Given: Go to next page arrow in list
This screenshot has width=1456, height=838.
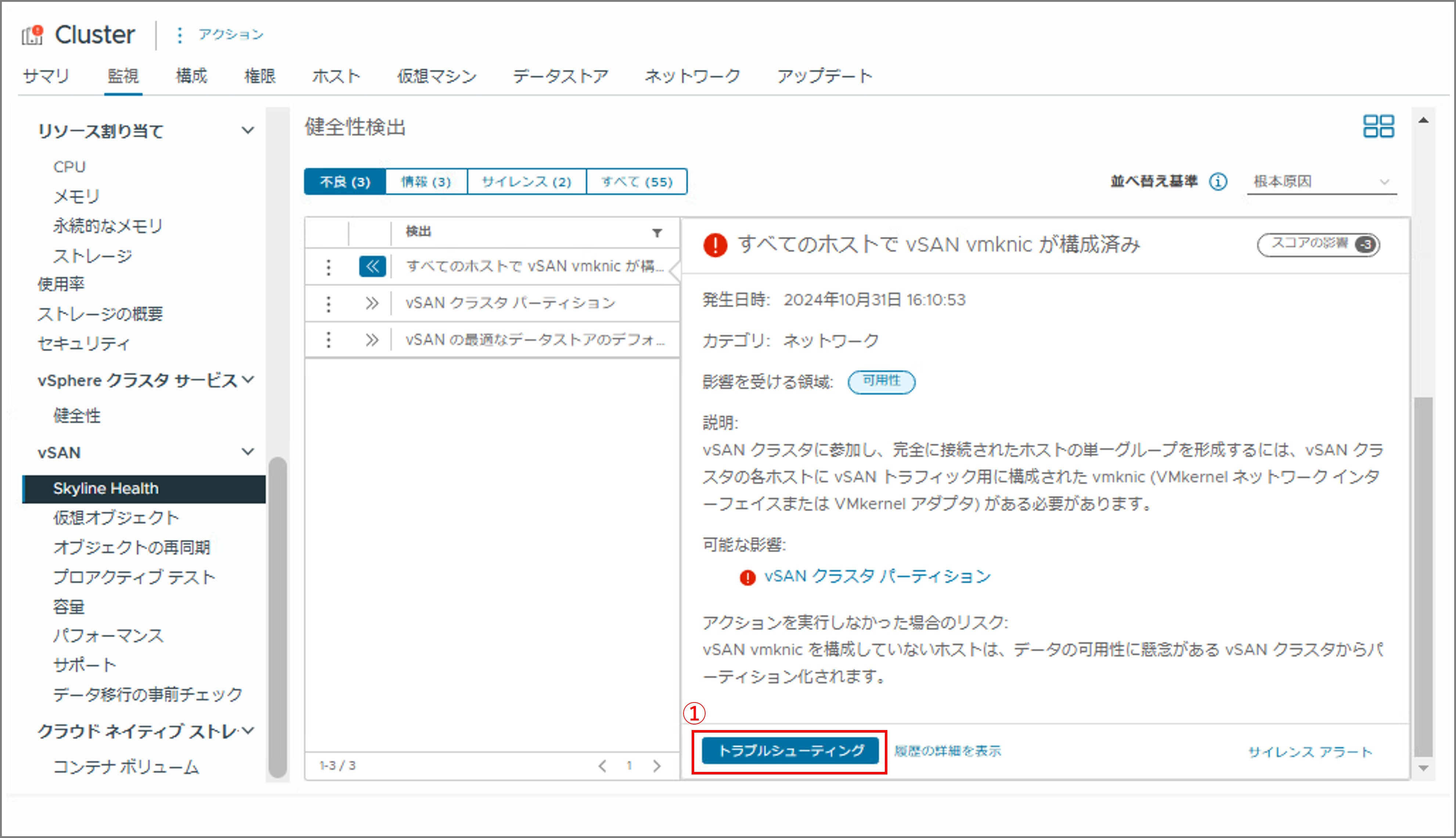Looking at the screenshot, I should [657, 766].
